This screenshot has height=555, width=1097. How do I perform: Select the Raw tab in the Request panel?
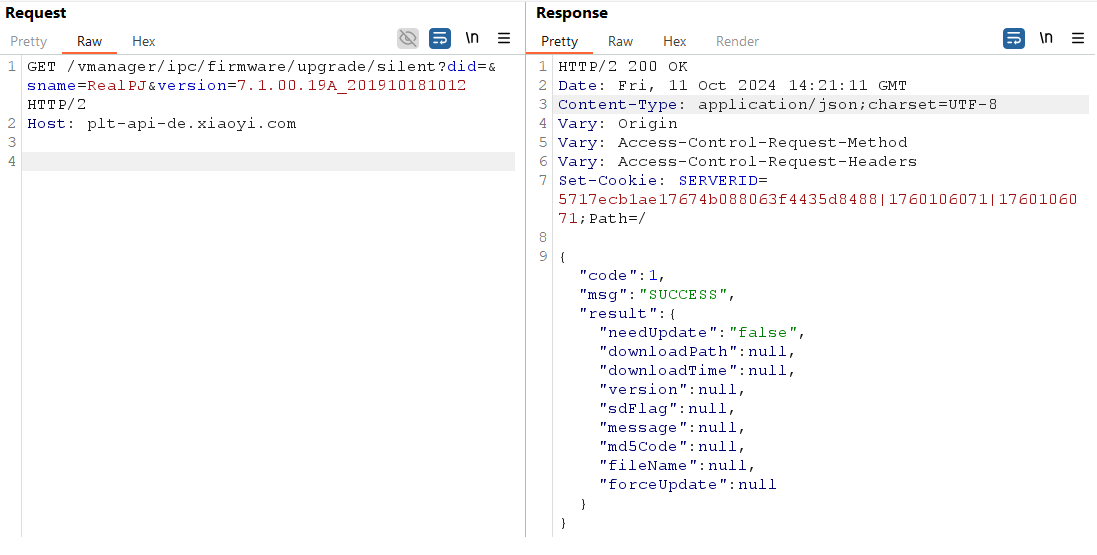click(90, 41)
